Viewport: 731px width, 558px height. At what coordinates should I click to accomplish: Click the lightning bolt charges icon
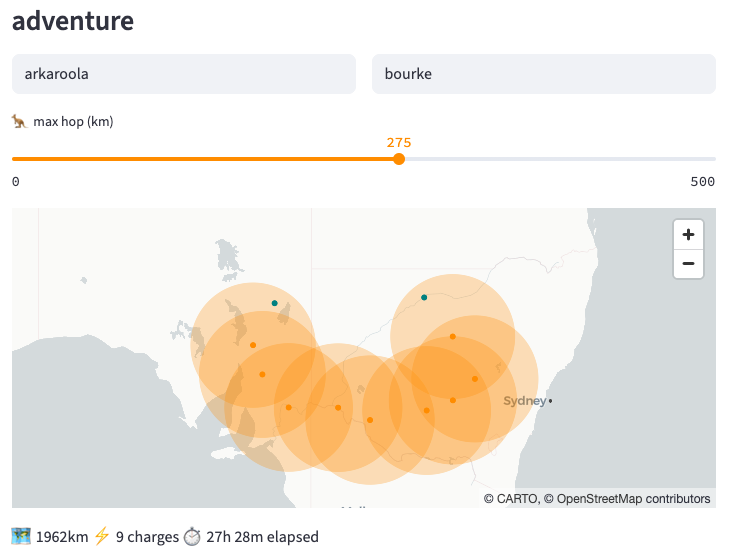coord(102,537)
